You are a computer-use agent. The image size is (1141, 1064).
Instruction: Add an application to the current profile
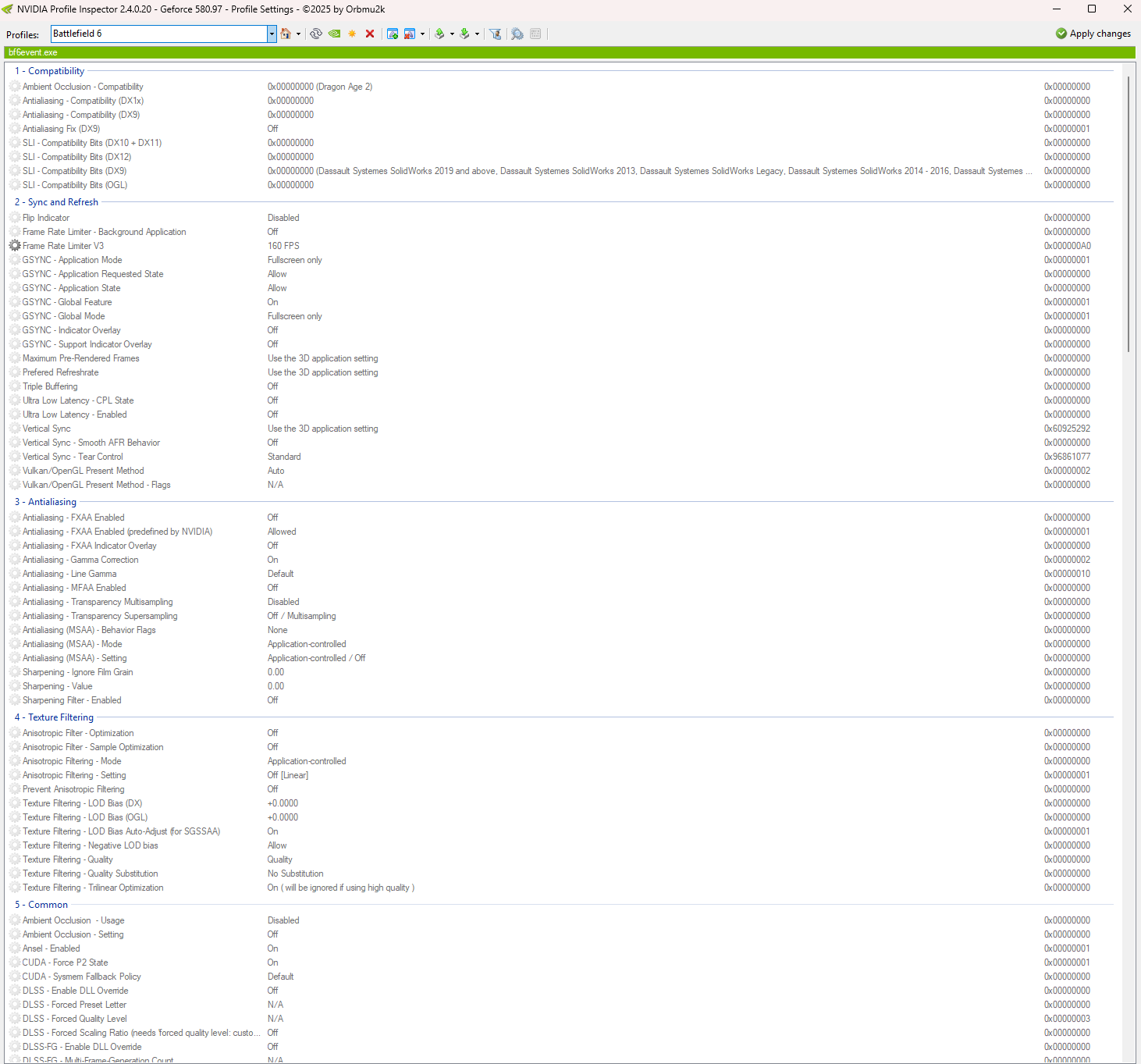[393, 34]
